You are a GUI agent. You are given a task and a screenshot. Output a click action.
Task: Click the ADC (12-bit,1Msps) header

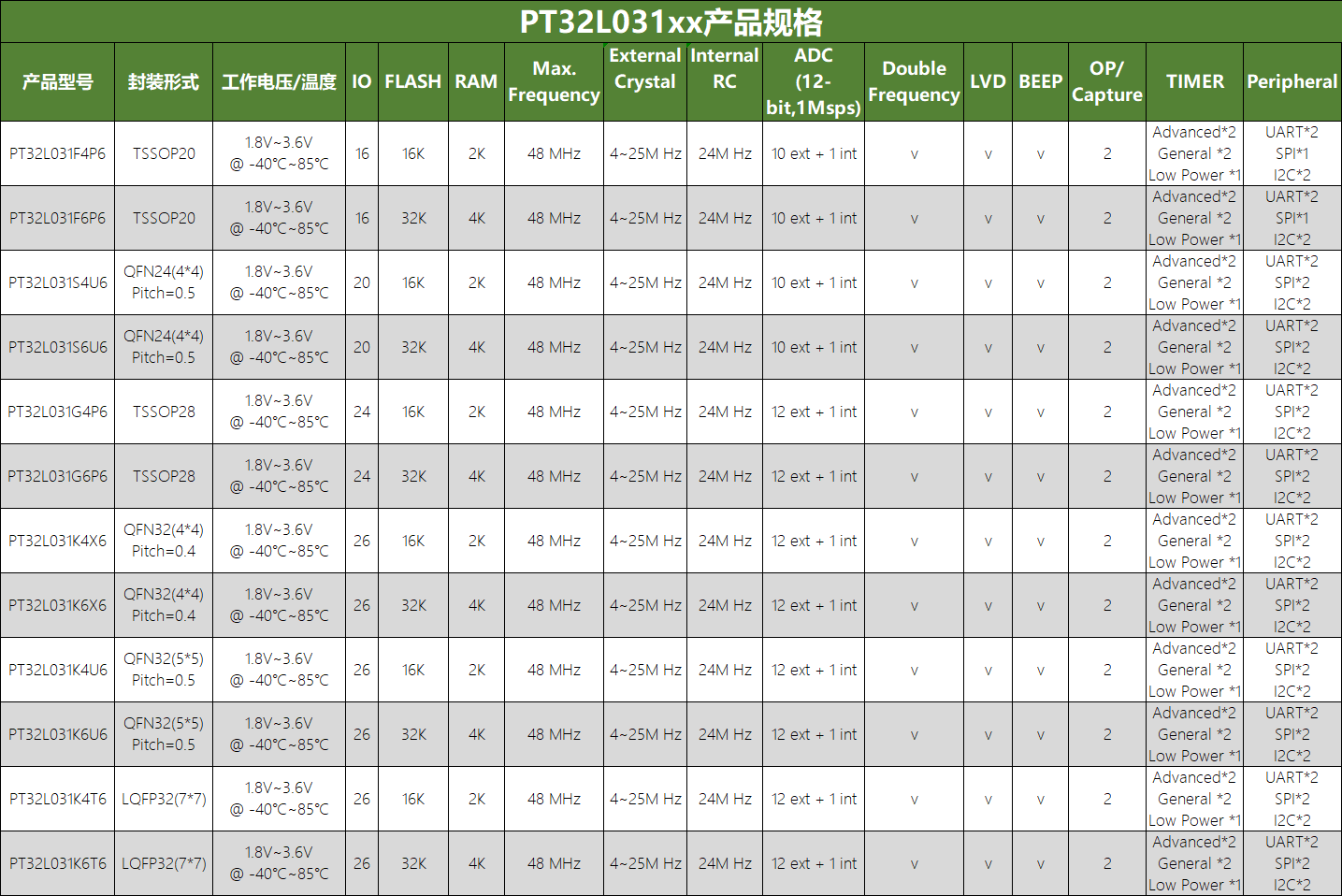coord(814,81)
